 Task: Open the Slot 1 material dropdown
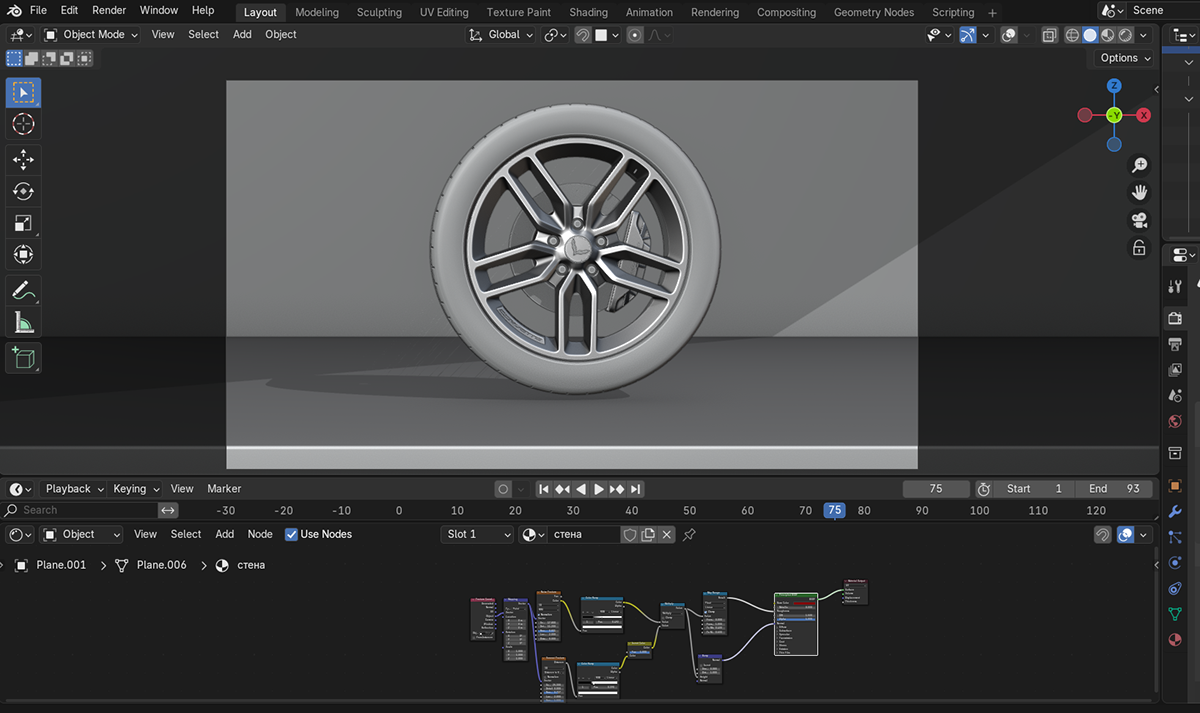tap(477, 534)
